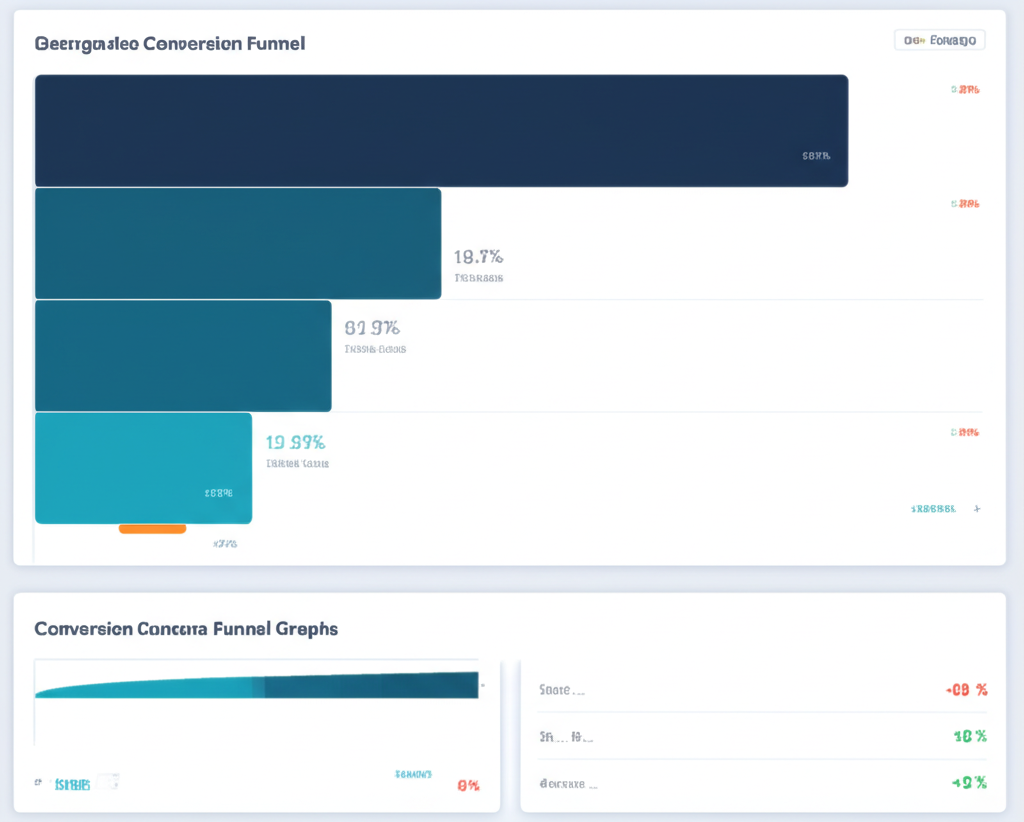Click the orange progress bar under the fourth funnel stage
The height and width of the screenshot is (822, 1024).
(x=151, y=529)
